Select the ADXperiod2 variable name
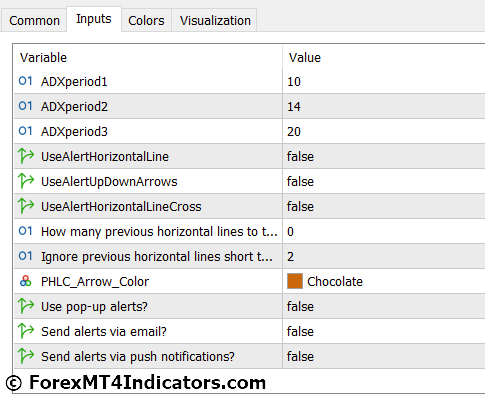485x395 pixels. pyautogui.click(x=74, y=107)
